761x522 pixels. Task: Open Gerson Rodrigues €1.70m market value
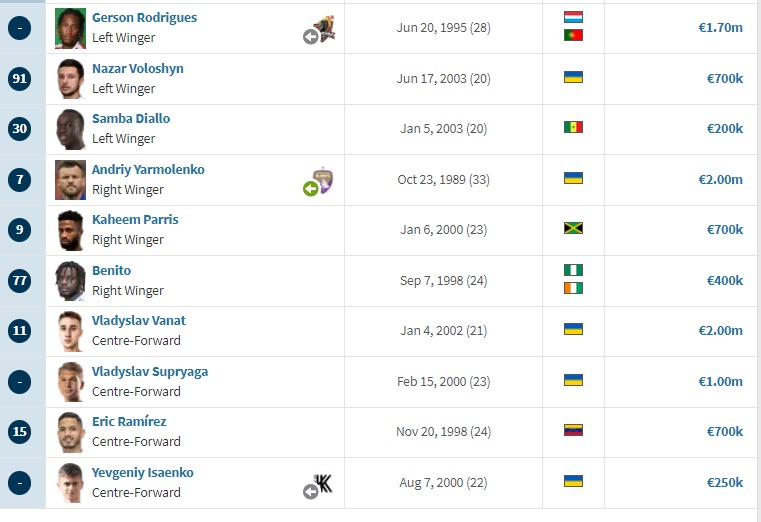tap(720, 28)
